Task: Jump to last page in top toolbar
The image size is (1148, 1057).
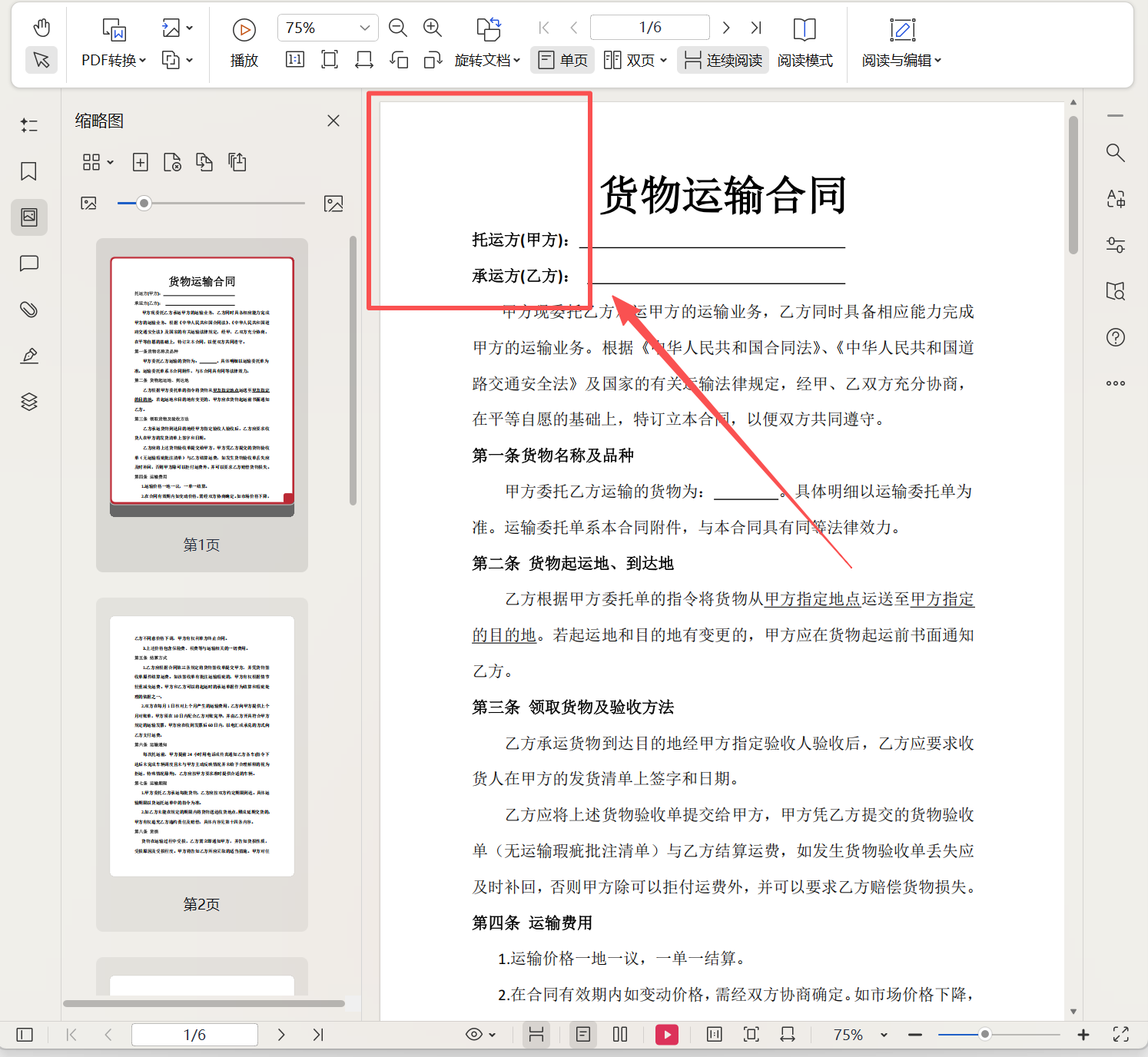Action: pos(756,28)
